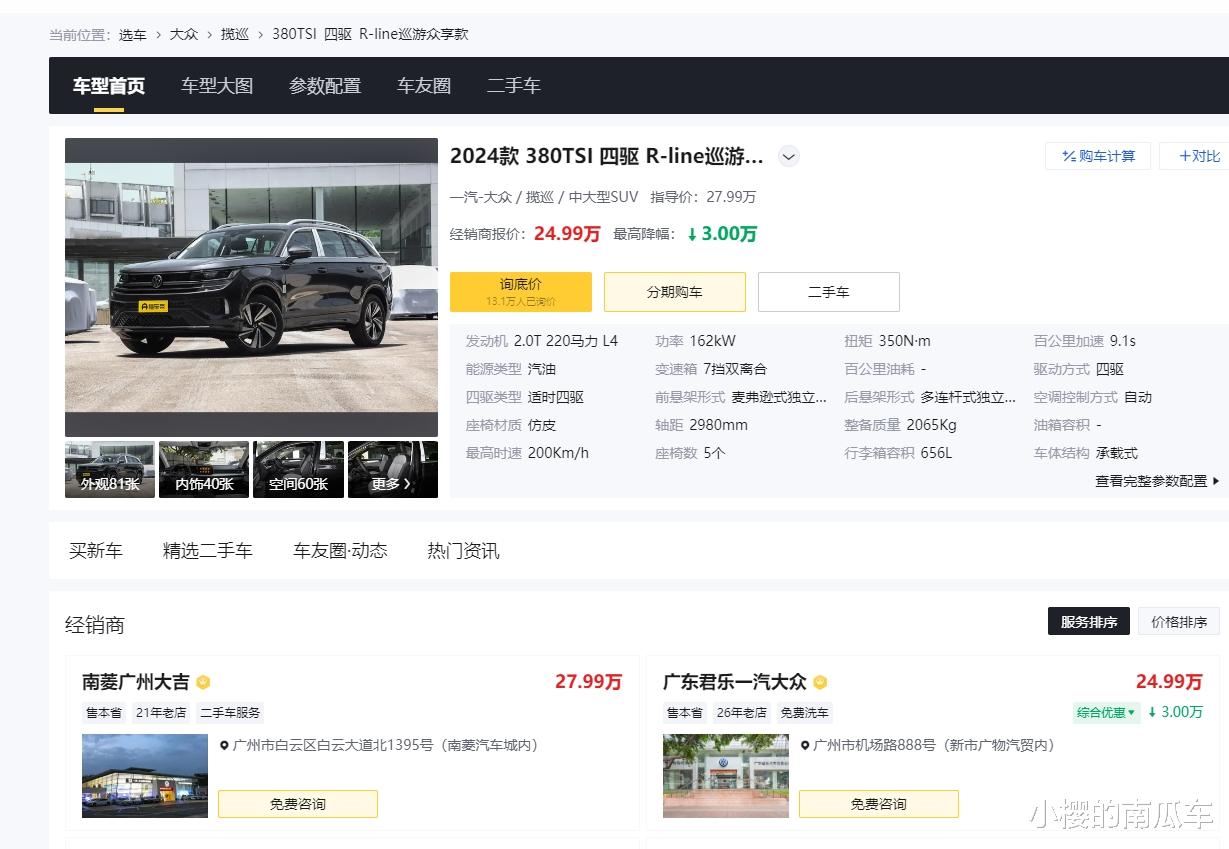
Task: Select 车友圈·动态 section tab
Action: click(340, 550)
